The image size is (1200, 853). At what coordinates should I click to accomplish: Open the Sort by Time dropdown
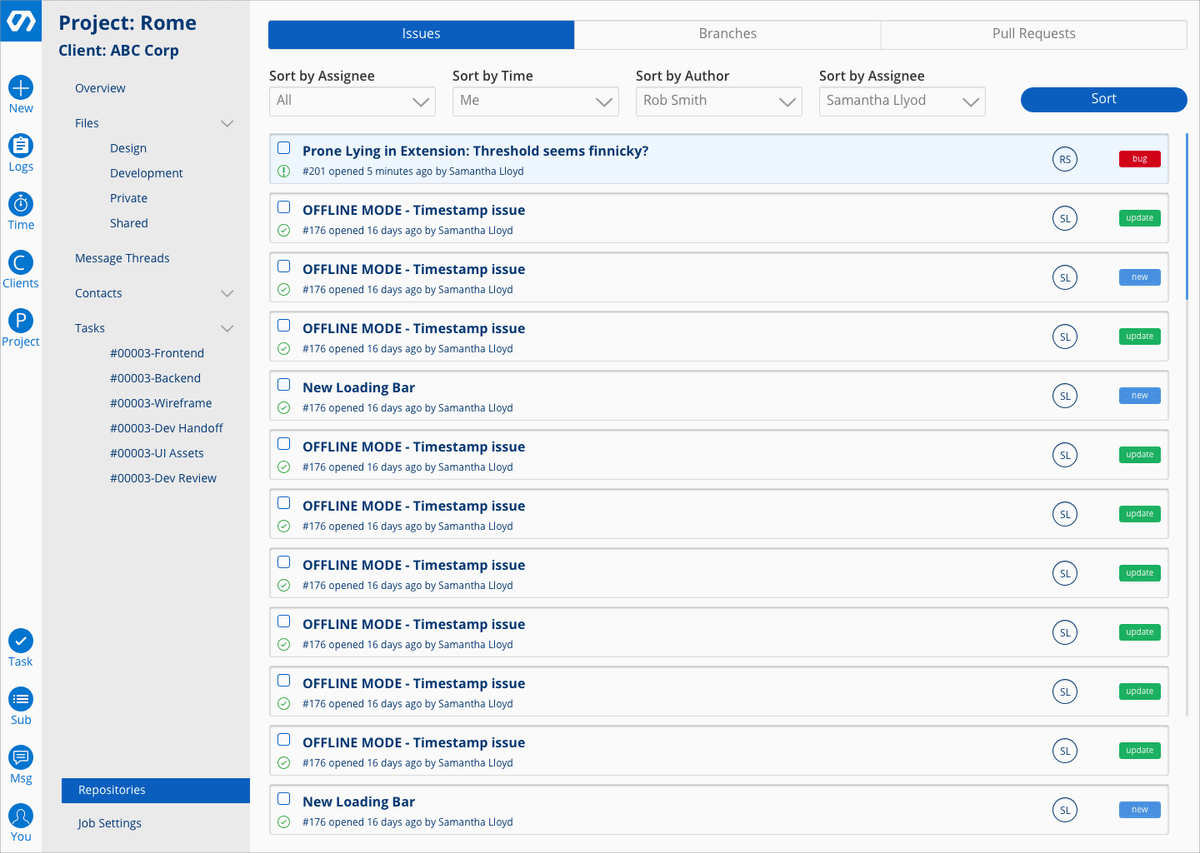click(535, 101)
